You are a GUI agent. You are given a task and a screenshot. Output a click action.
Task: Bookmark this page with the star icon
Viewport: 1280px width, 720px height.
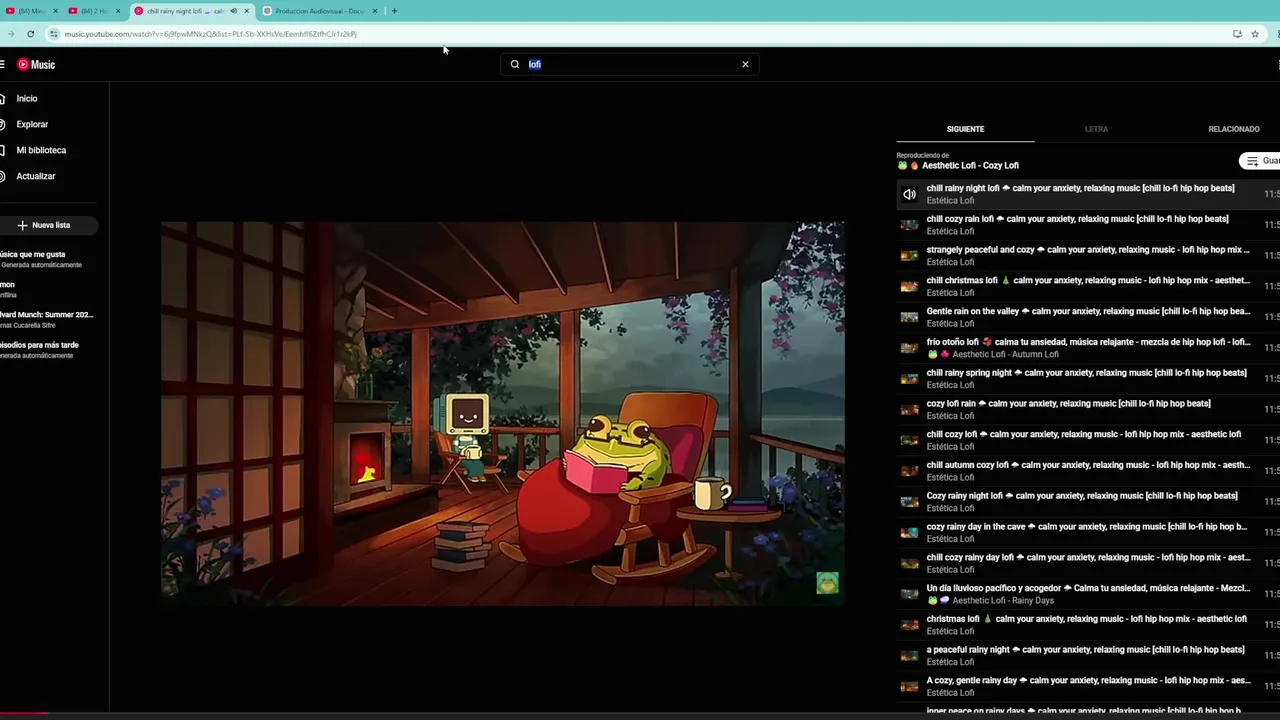tap(1255, 34)
